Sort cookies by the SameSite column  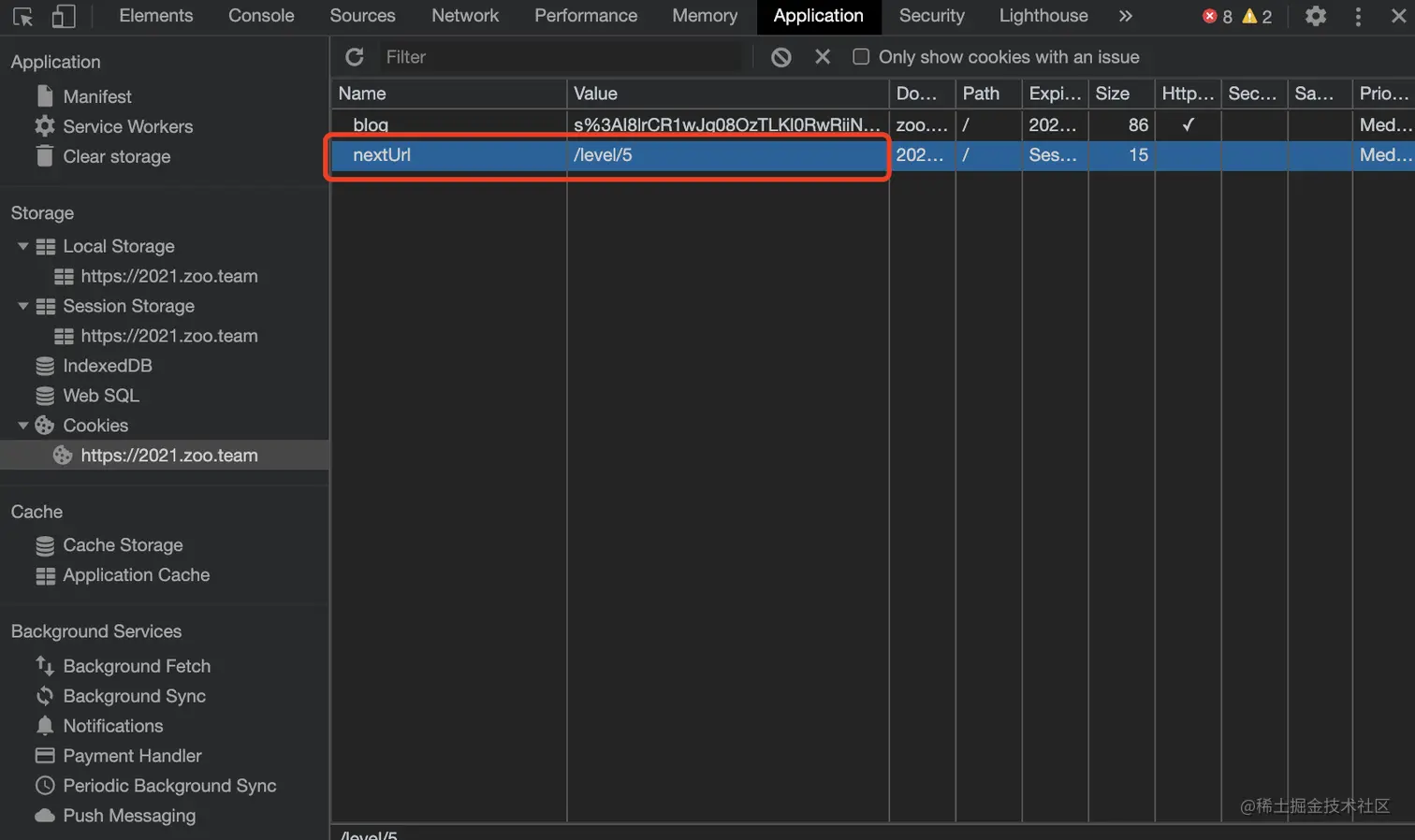(x=1320, y=94)
